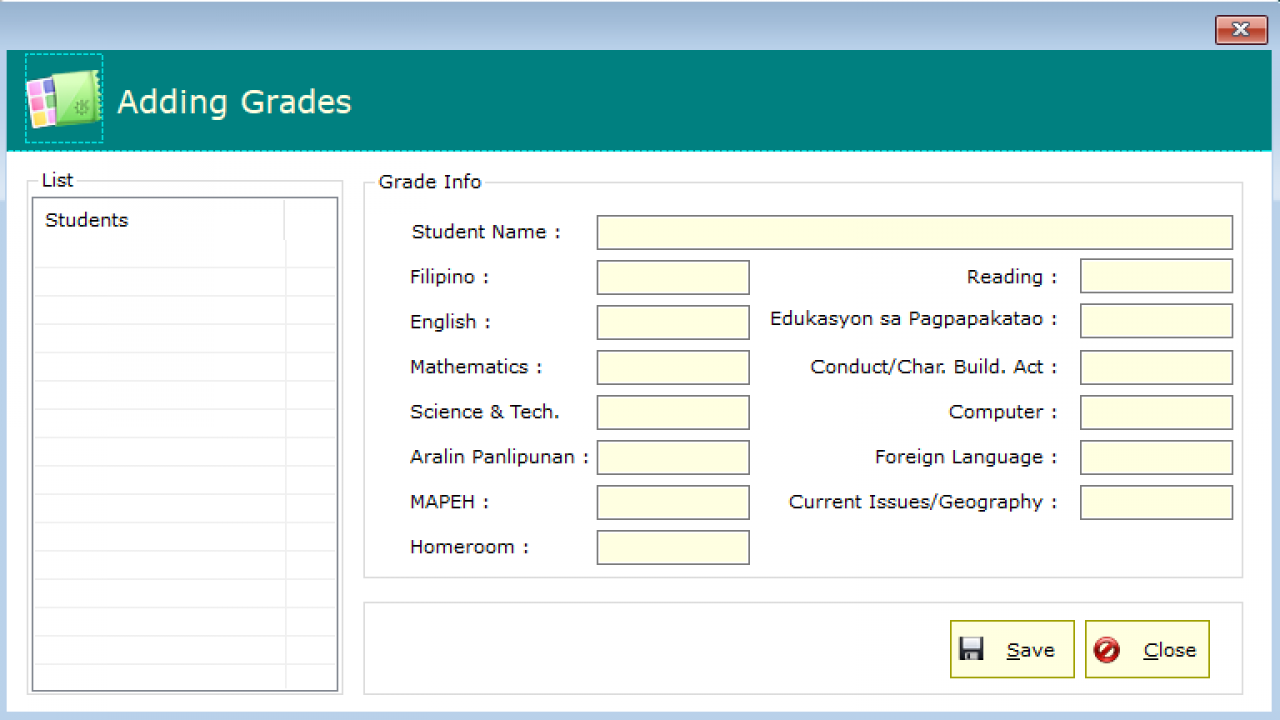Click the MAPEH grade input
The width and height of the screenshot is (1280, 720).
coord(673,502)
